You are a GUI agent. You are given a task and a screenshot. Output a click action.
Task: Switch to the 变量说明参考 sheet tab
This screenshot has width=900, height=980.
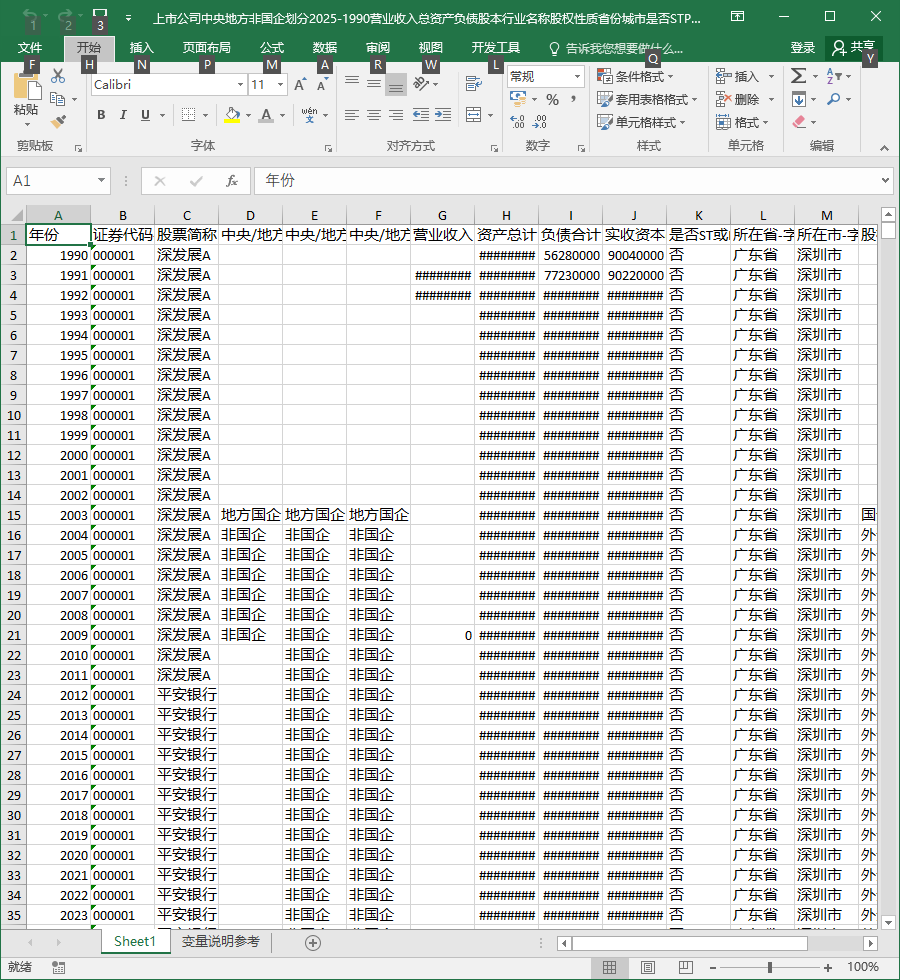[221, 941]
